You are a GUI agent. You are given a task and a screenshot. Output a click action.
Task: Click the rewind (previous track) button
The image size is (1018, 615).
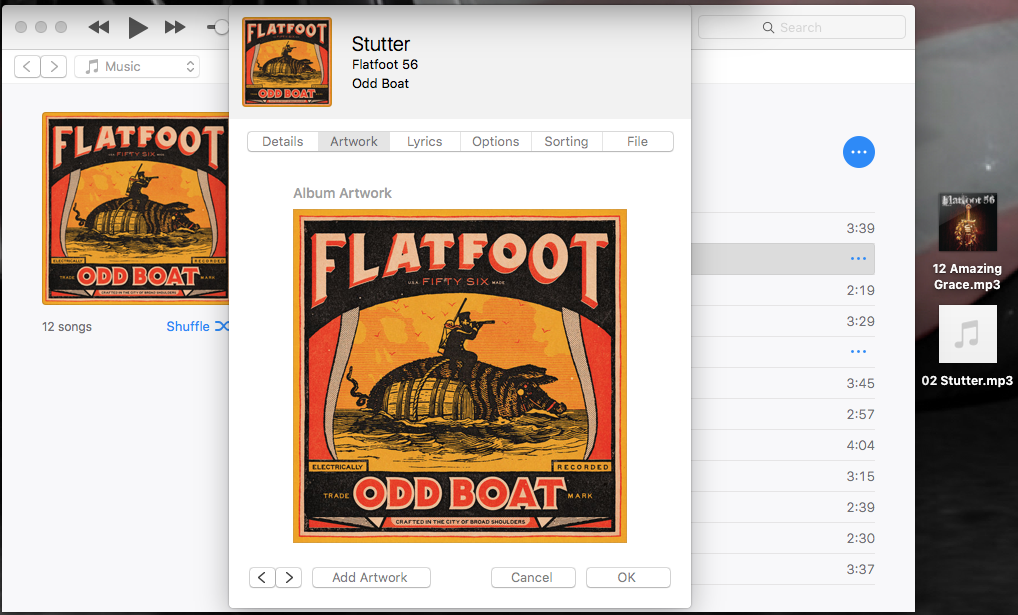(99, 27)
